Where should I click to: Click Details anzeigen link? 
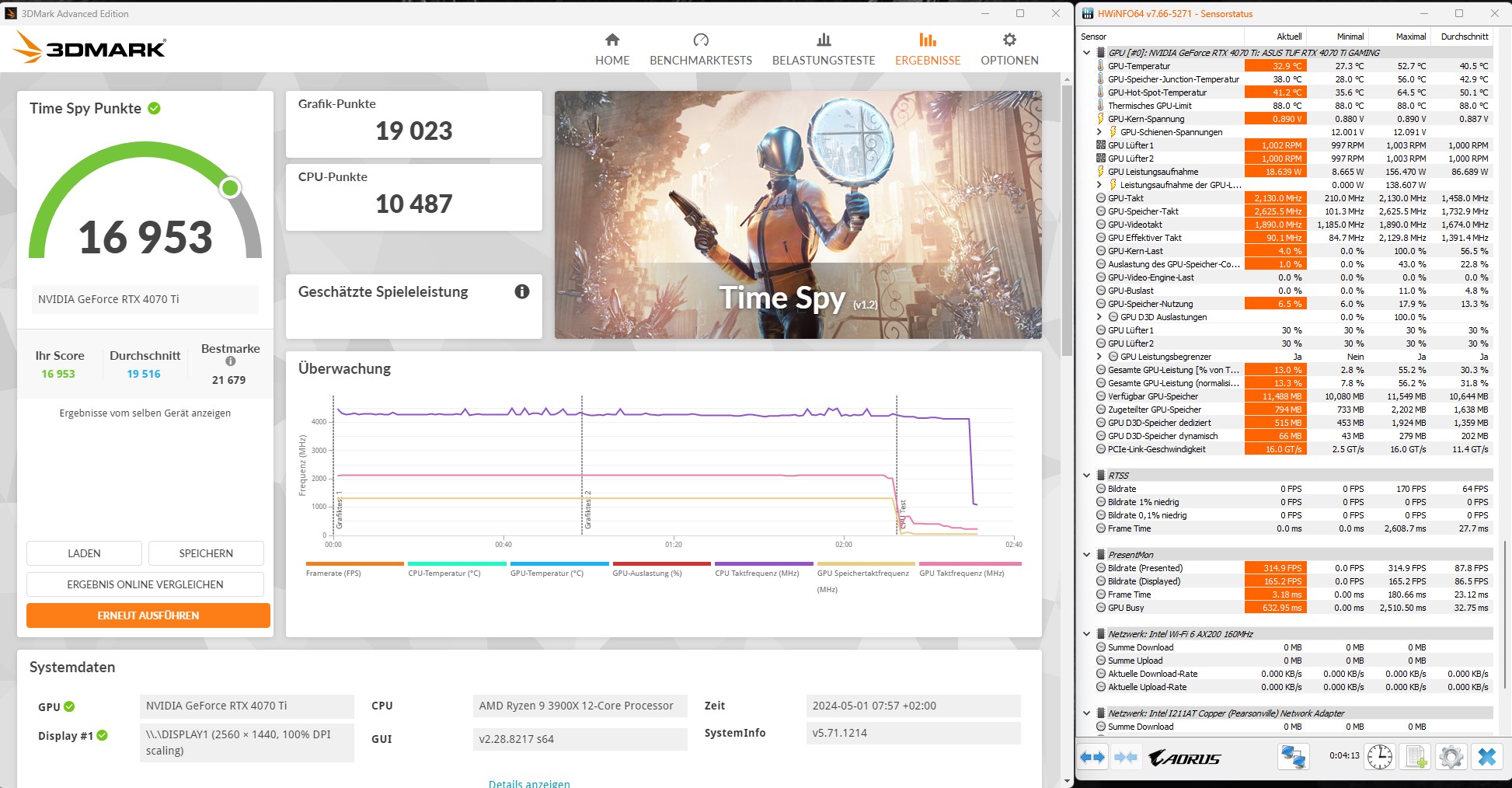pos(529,783)
